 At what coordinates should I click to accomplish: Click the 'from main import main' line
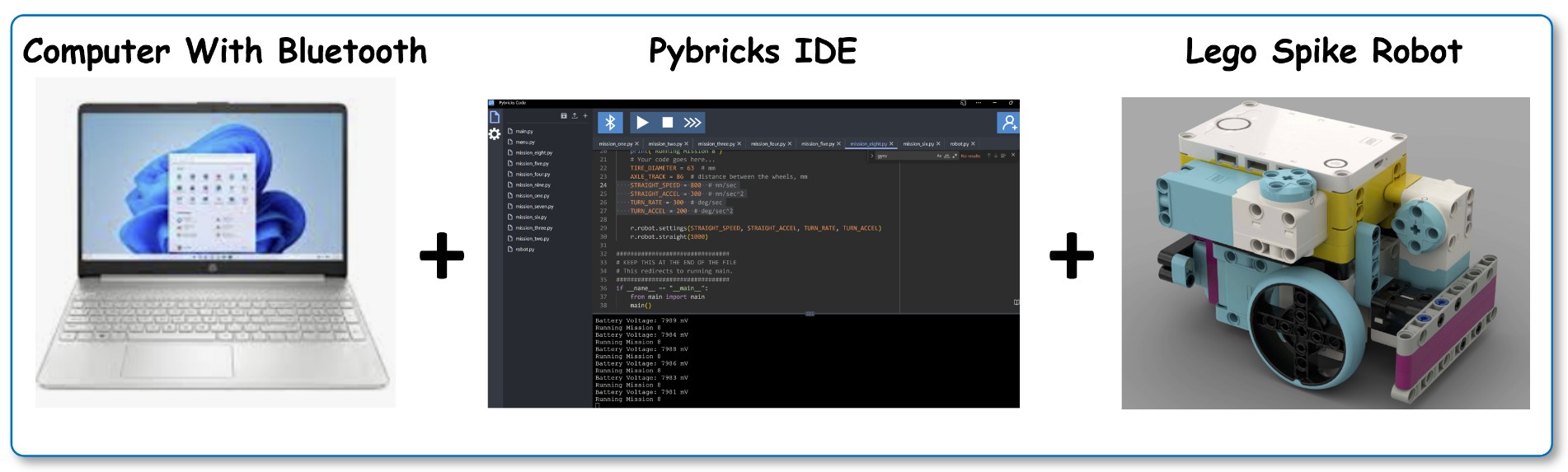[667, 297]
